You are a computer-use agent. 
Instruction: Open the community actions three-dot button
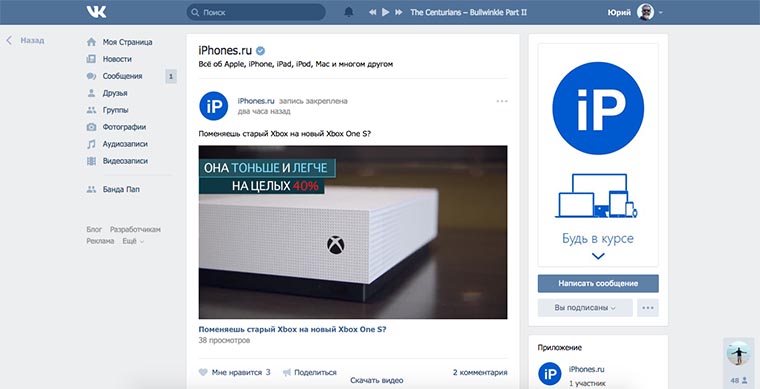[648, 308]
